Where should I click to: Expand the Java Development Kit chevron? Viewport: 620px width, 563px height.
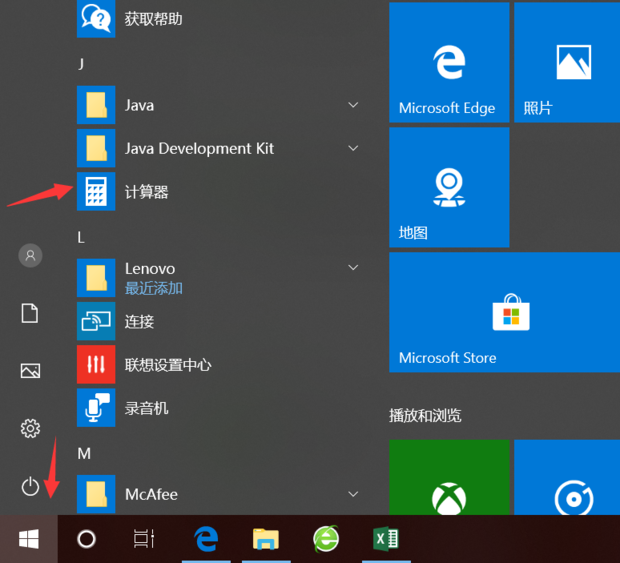click(x=353, y=148)
